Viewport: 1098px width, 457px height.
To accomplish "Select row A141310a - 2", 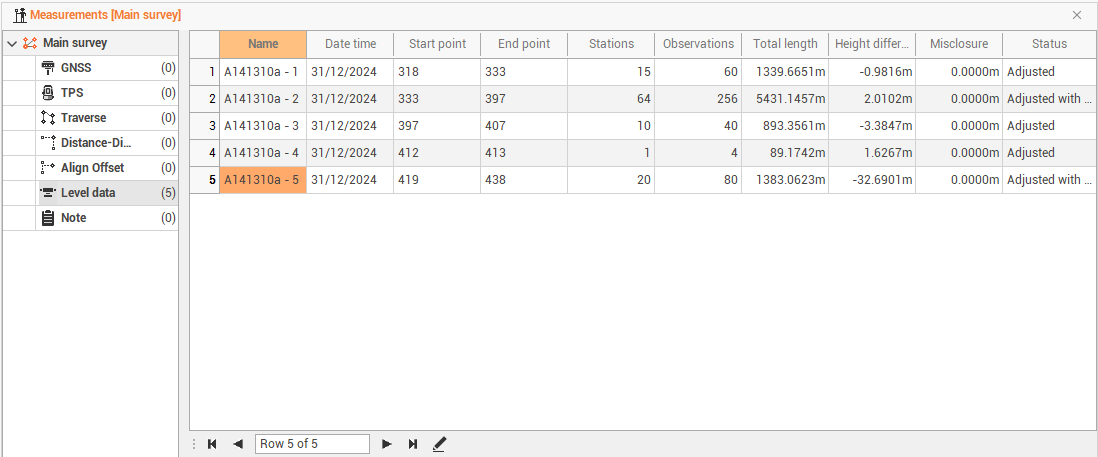I will click(x=262, y=99).
